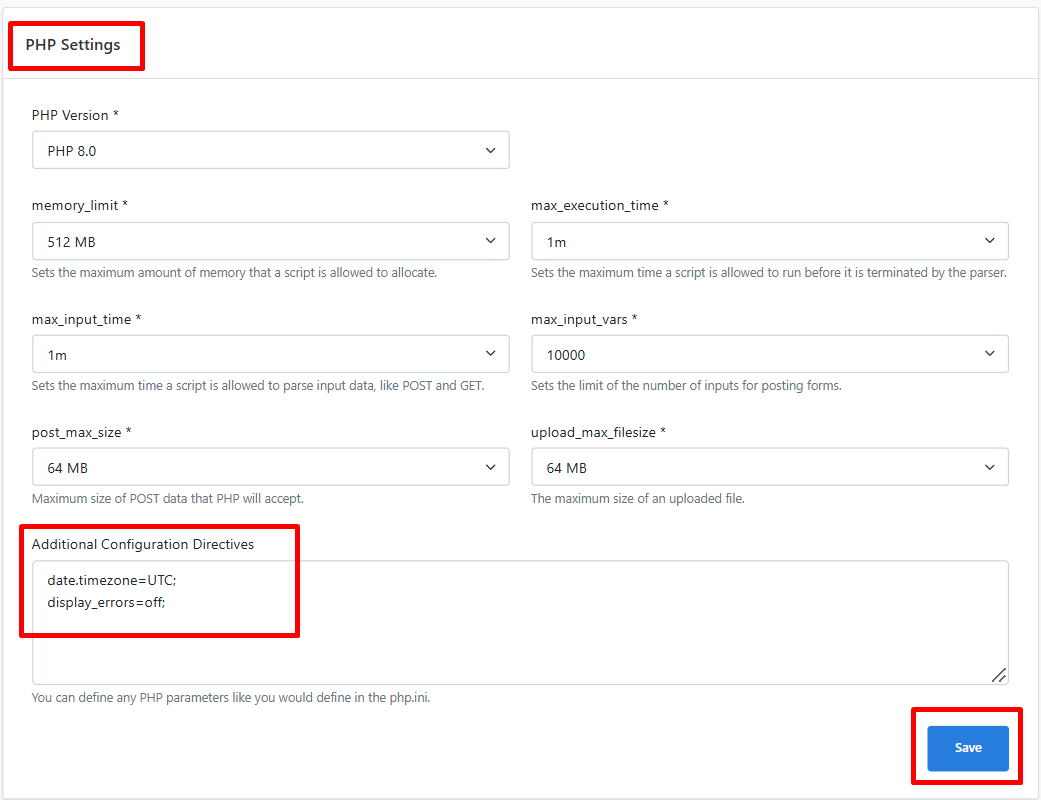
Task: Click the 'max_input_time *' label
Action: point(86,319)
